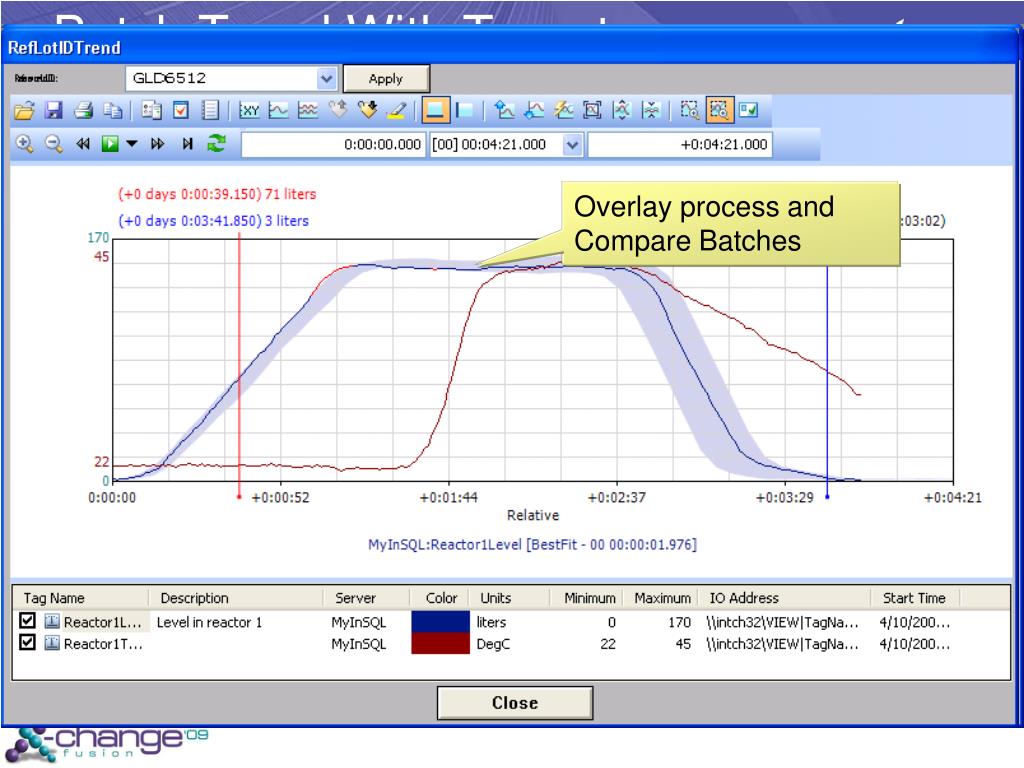Click the zoom in magnifier icon
Viewport: 1024px width, 768px height.
[x=24, y=144]
